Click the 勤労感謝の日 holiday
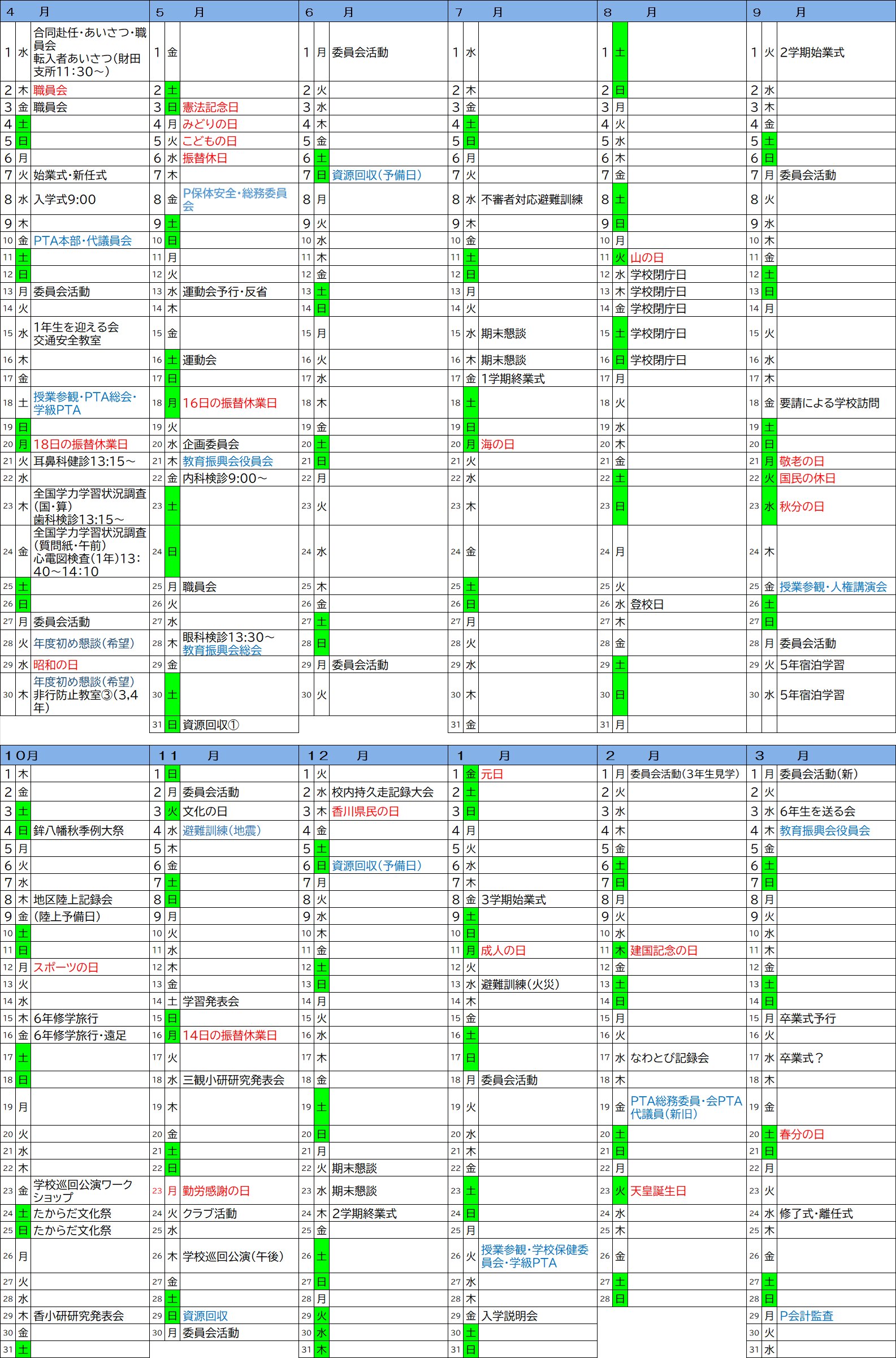The width and height of the screenshot is (896, 1358). (x=216, y=1191)
